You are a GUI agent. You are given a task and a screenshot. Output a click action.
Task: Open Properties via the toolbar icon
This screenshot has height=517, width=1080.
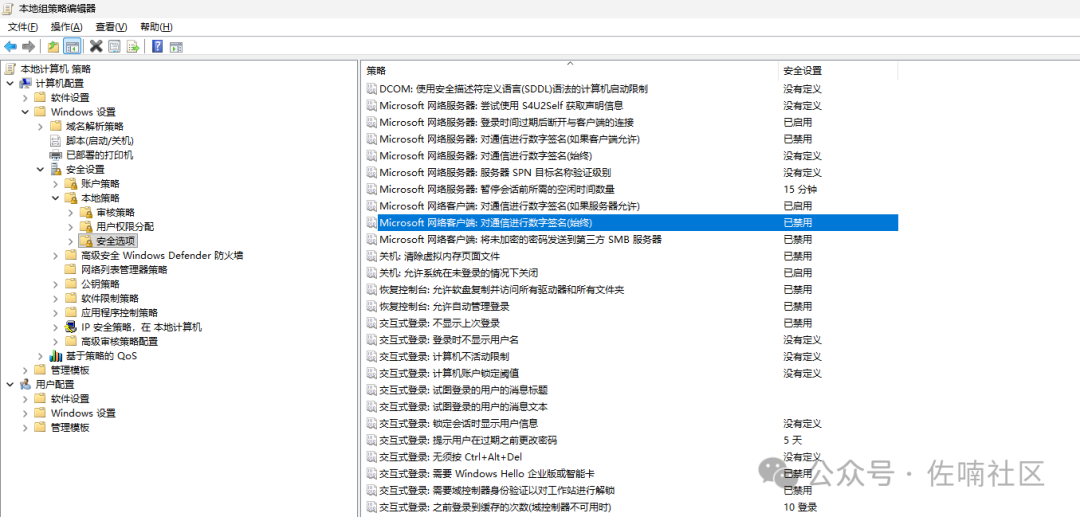click(x=114, y=47)
